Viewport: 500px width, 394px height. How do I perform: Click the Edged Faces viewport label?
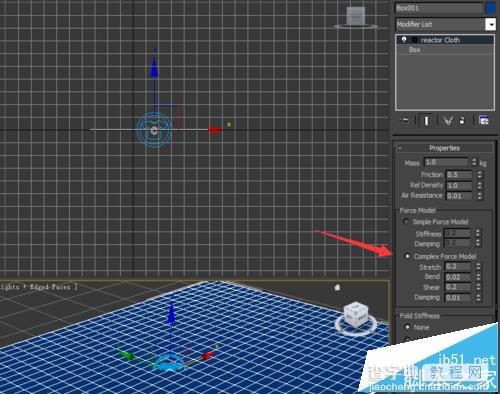coord(50,287)
